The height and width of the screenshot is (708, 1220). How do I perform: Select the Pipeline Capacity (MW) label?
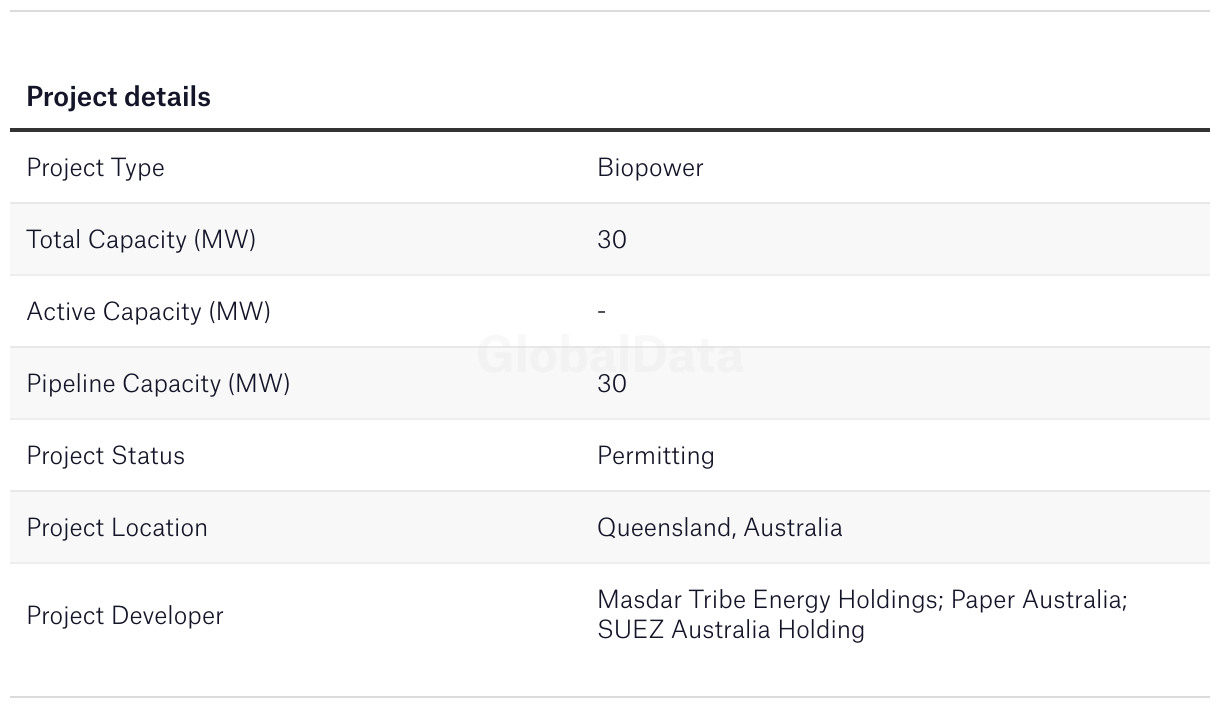[158, 384]
